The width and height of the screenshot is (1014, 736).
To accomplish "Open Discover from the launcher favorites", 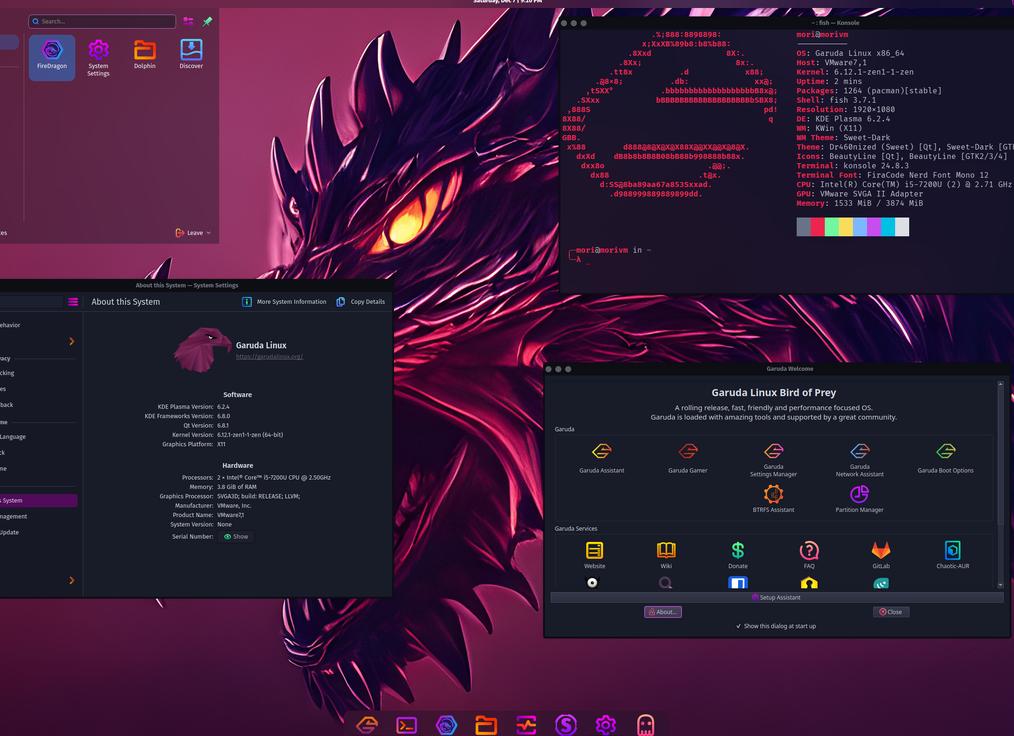I will (x=191, y=54).
